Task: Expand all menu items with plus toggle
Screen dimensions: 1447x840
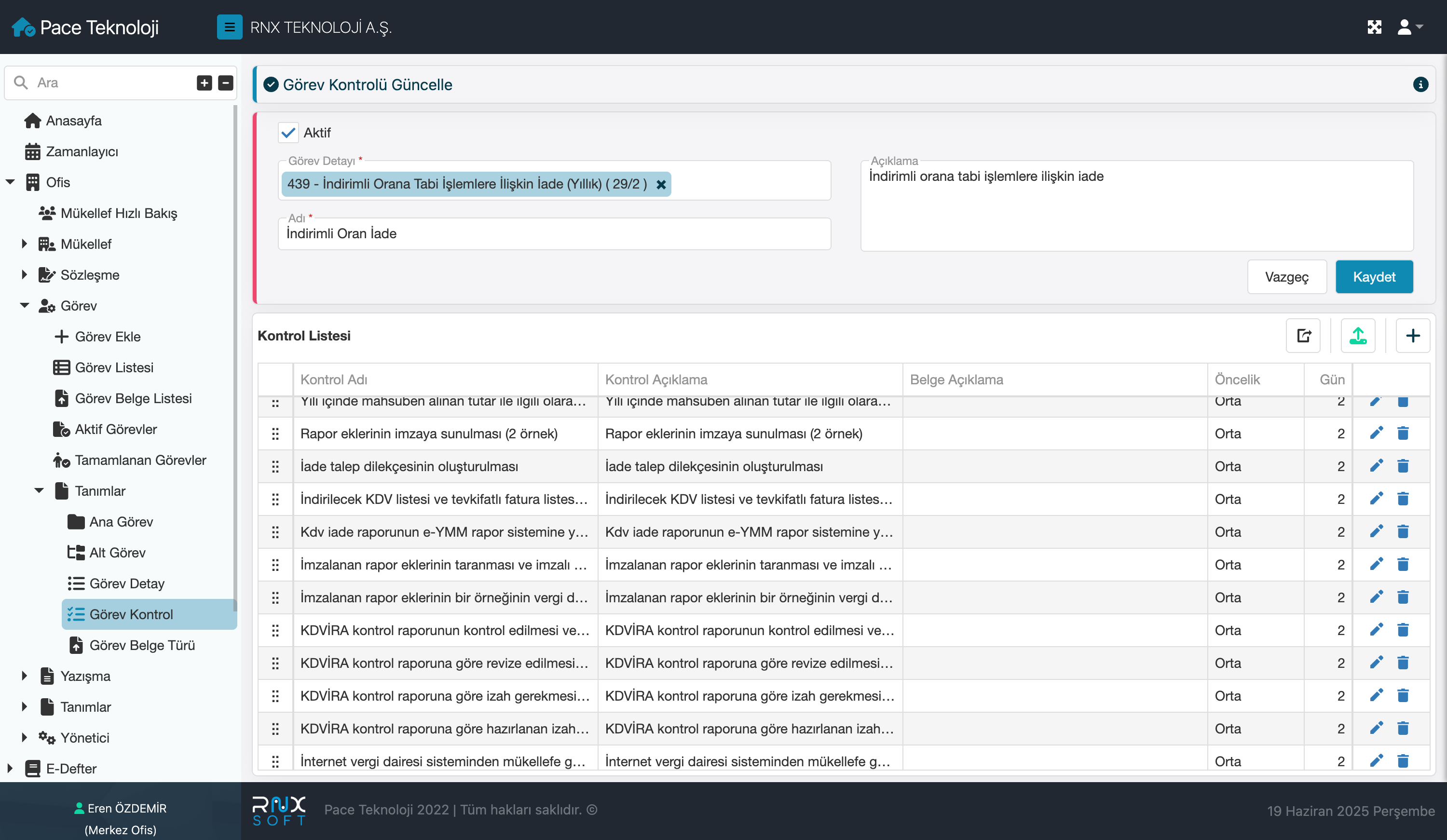Action: tap(205, 82)
